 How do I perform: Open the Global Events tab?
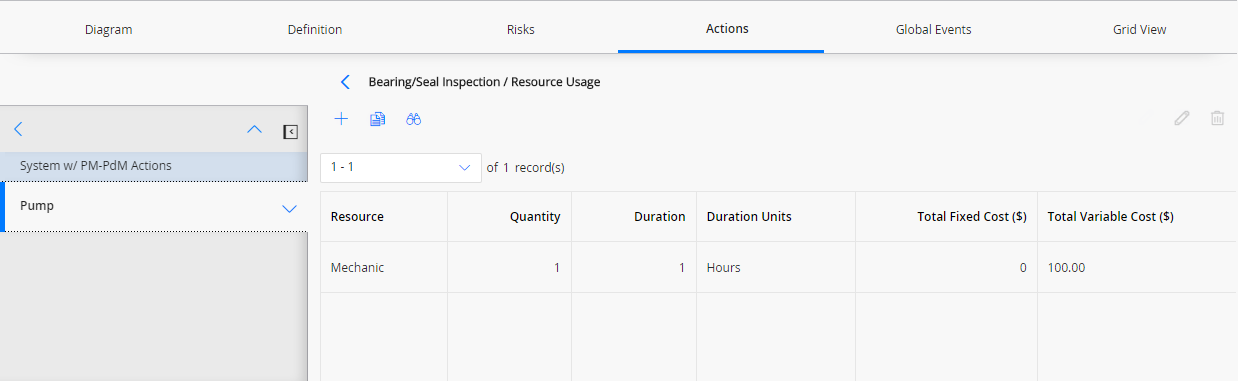pos(933,29)
